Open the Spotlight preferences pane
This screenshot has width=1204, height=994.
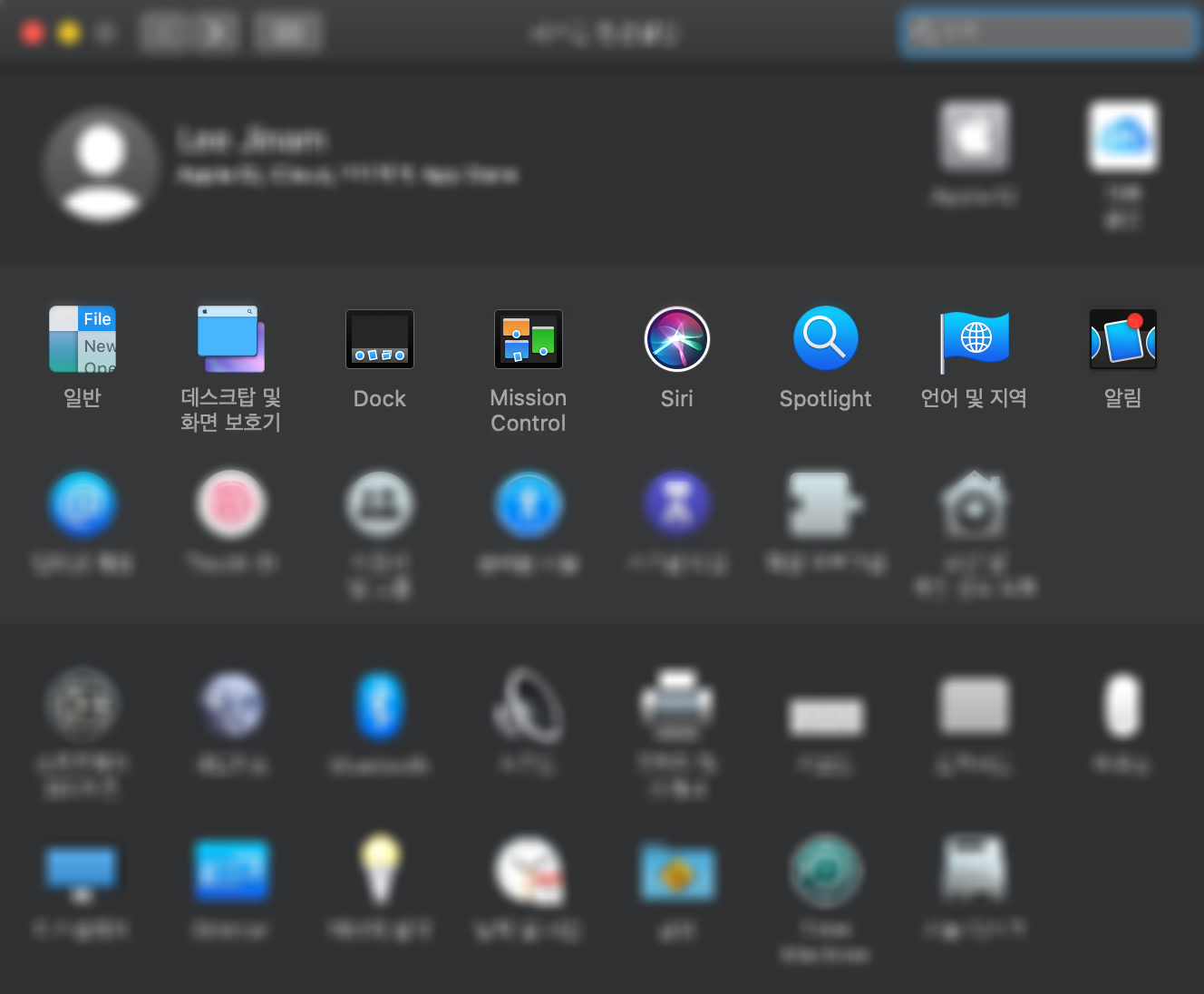click(x=826, y=338)
